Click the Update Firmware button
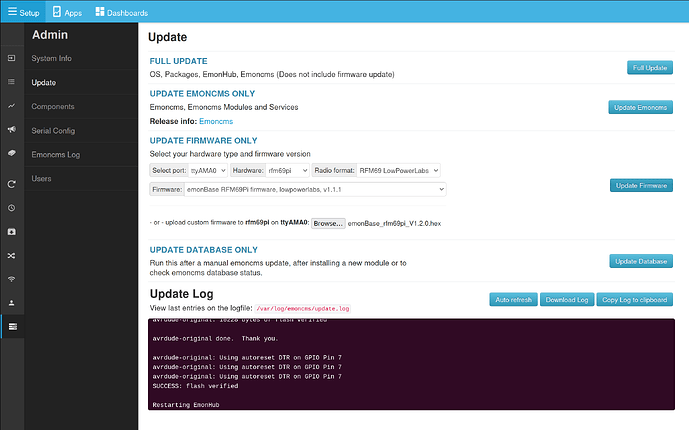The width and height of the screenshot is (689, 430). click(x=641, y=185)
